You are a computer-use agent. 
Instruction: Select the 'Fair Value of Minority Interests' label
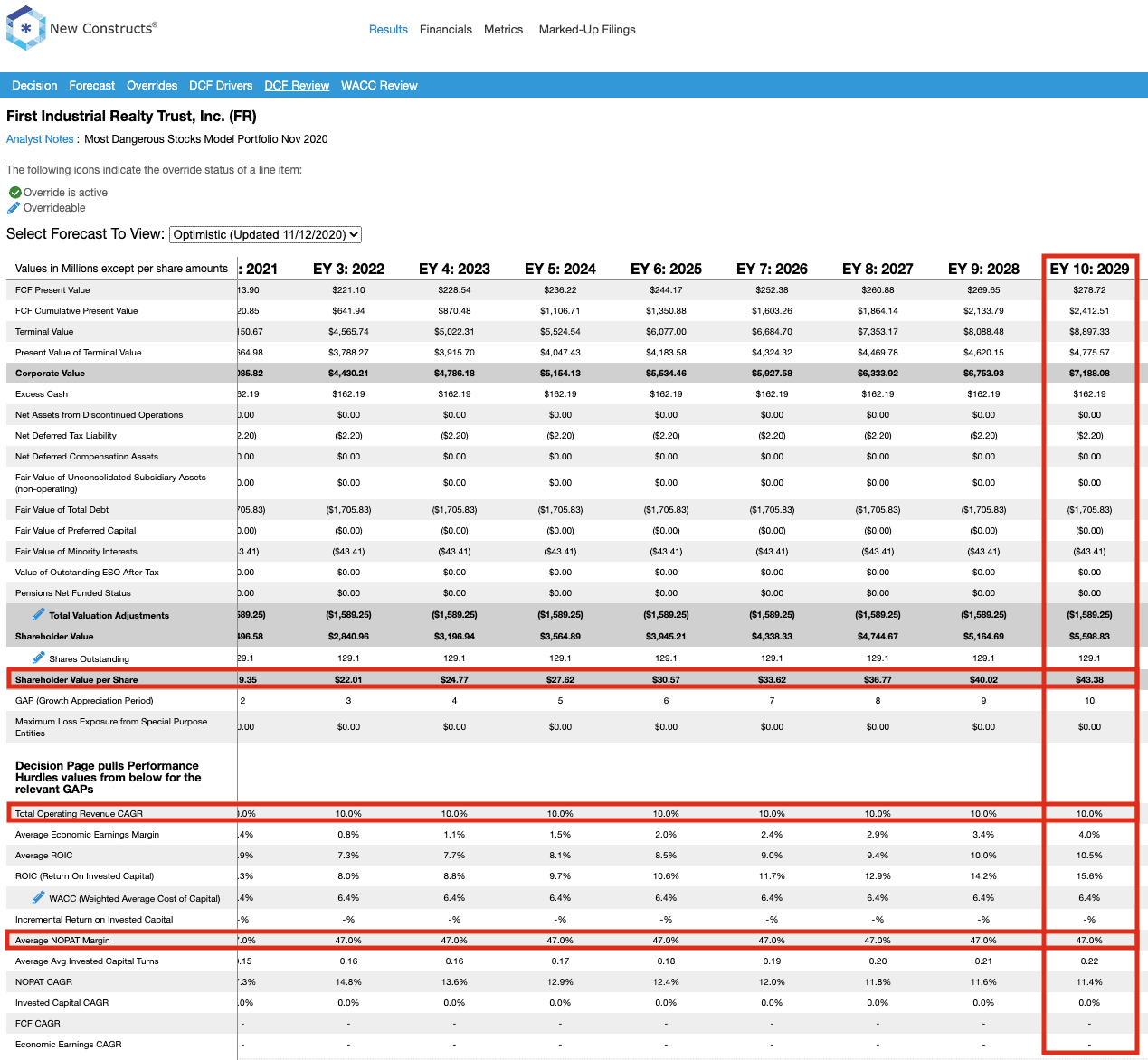coord(76,552)
